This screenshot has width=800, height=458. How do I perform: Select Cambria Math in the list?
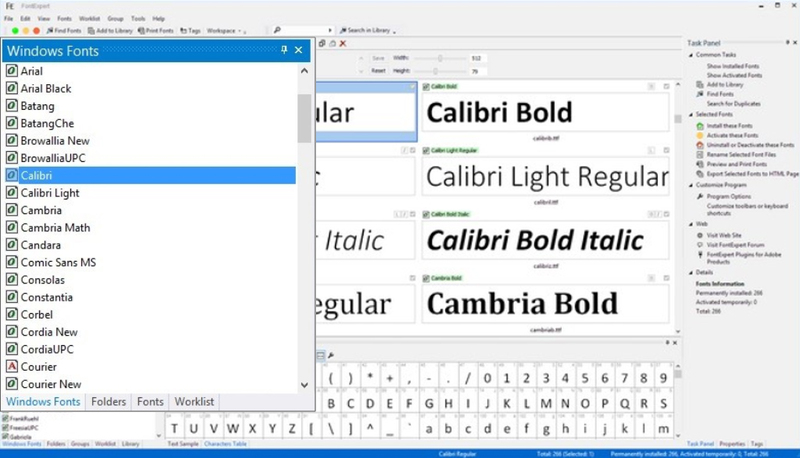55,227
